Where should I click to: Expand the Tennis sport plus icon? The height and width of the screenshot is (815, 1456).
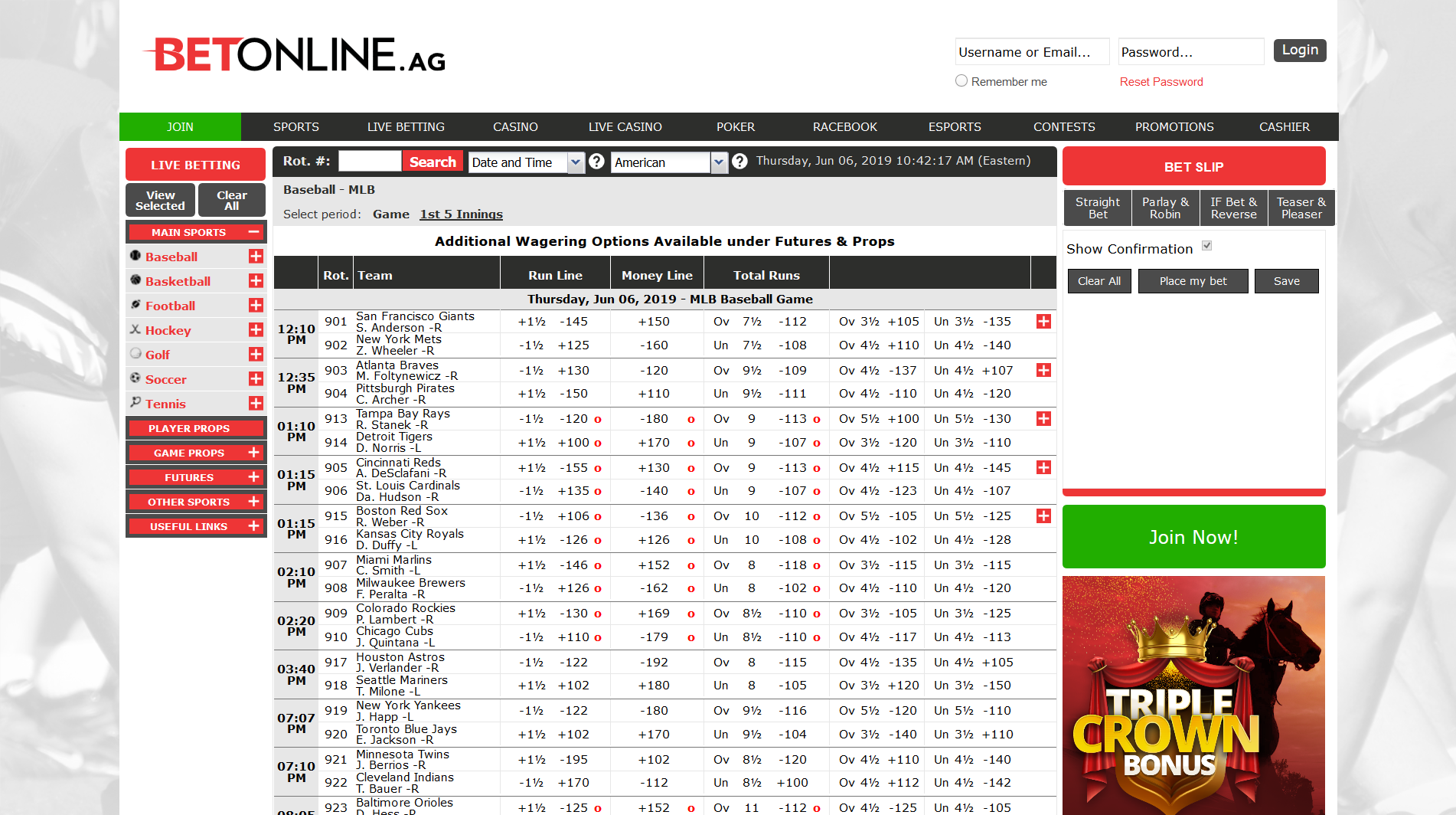256,404
